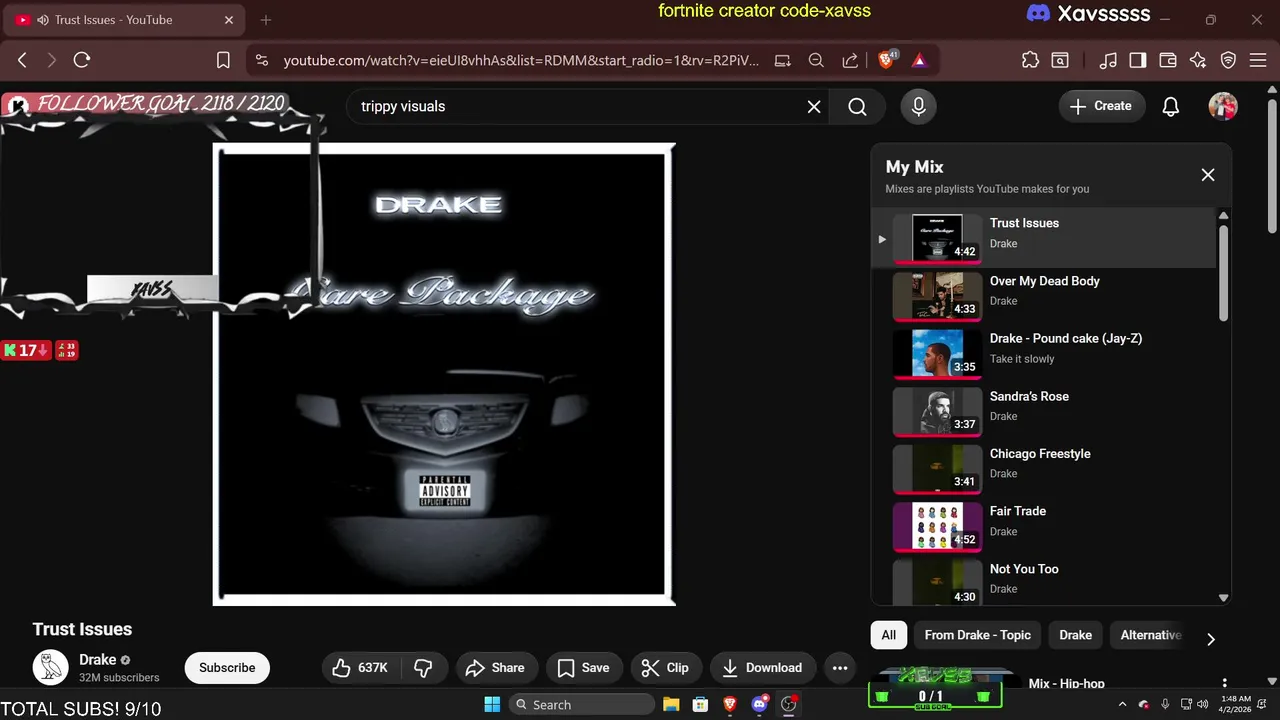Click the zoom-out magnifier in address bar
Viewport: 1280px width, 720px height.
[816, 60]
